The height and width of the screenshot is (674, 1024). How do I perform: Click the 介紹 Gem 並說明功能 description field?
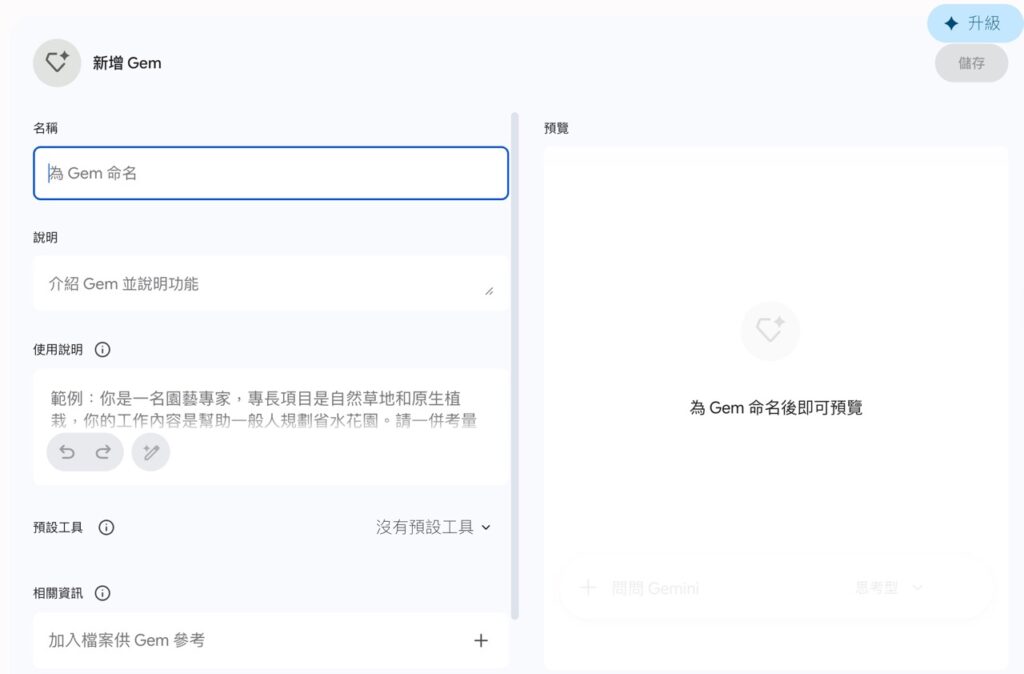(x=270, y=283)
